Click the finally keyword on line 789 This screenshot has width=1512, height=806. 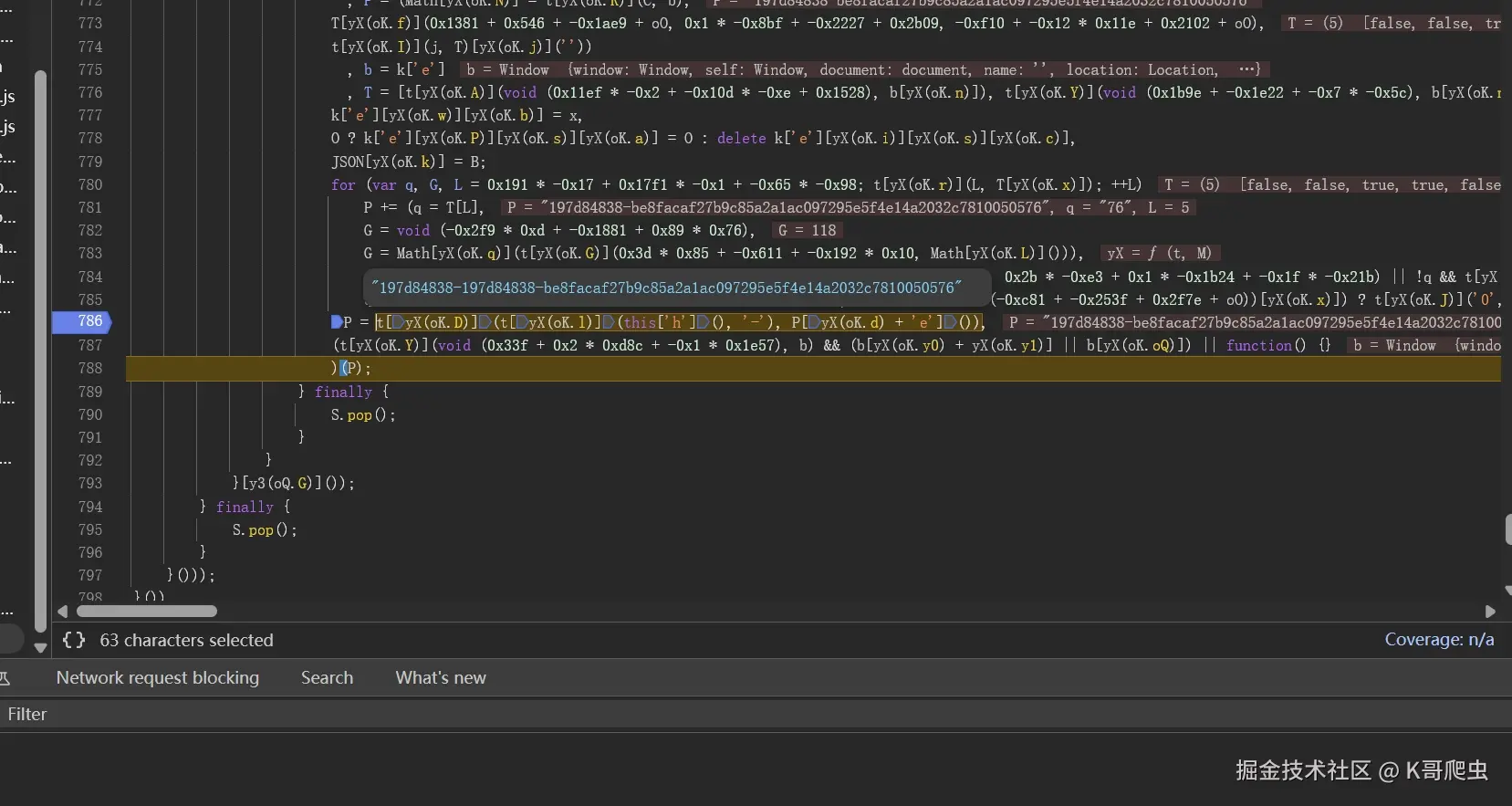[343, 392]
